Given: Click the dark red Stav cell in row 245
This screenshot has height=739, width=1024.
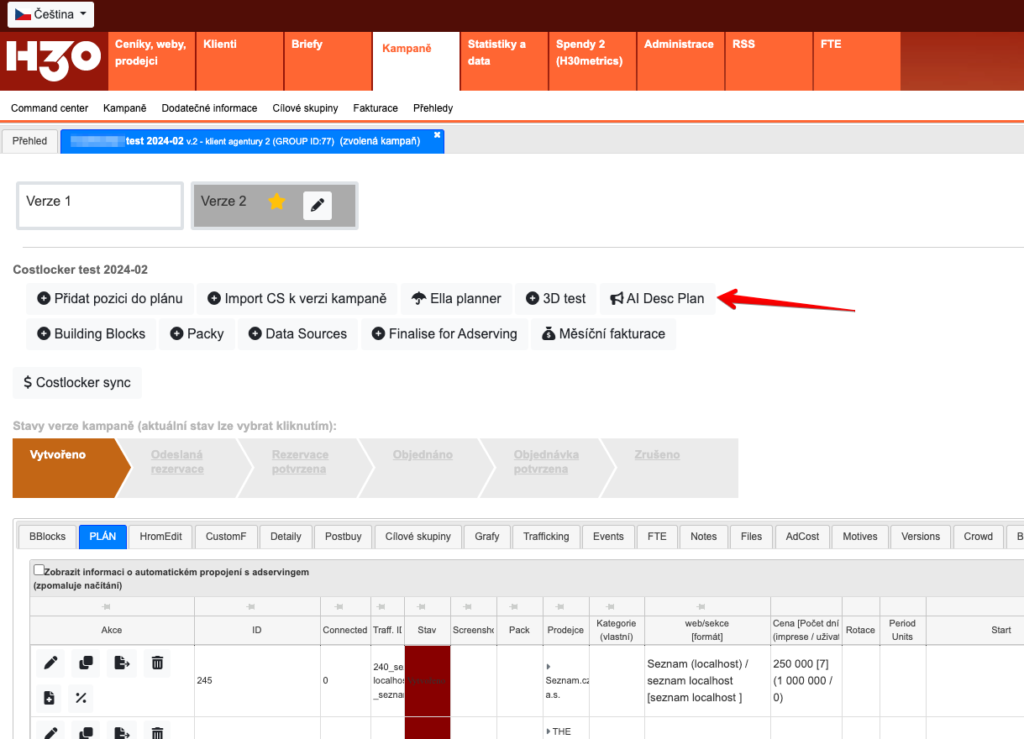Looking at the screenshot, I should [x=427, y=680].
